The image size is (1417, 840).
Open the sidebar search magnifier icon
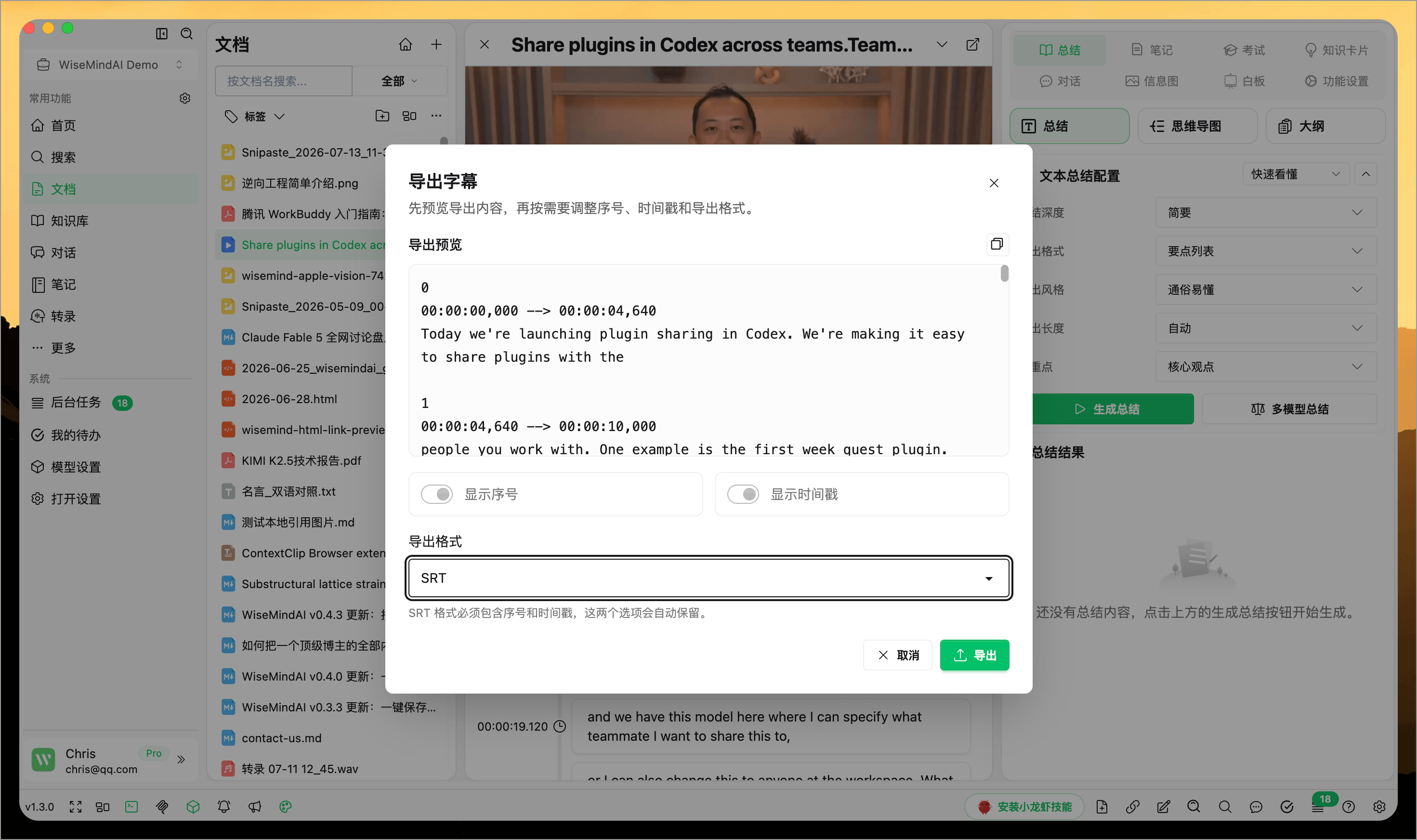[187, 34]
